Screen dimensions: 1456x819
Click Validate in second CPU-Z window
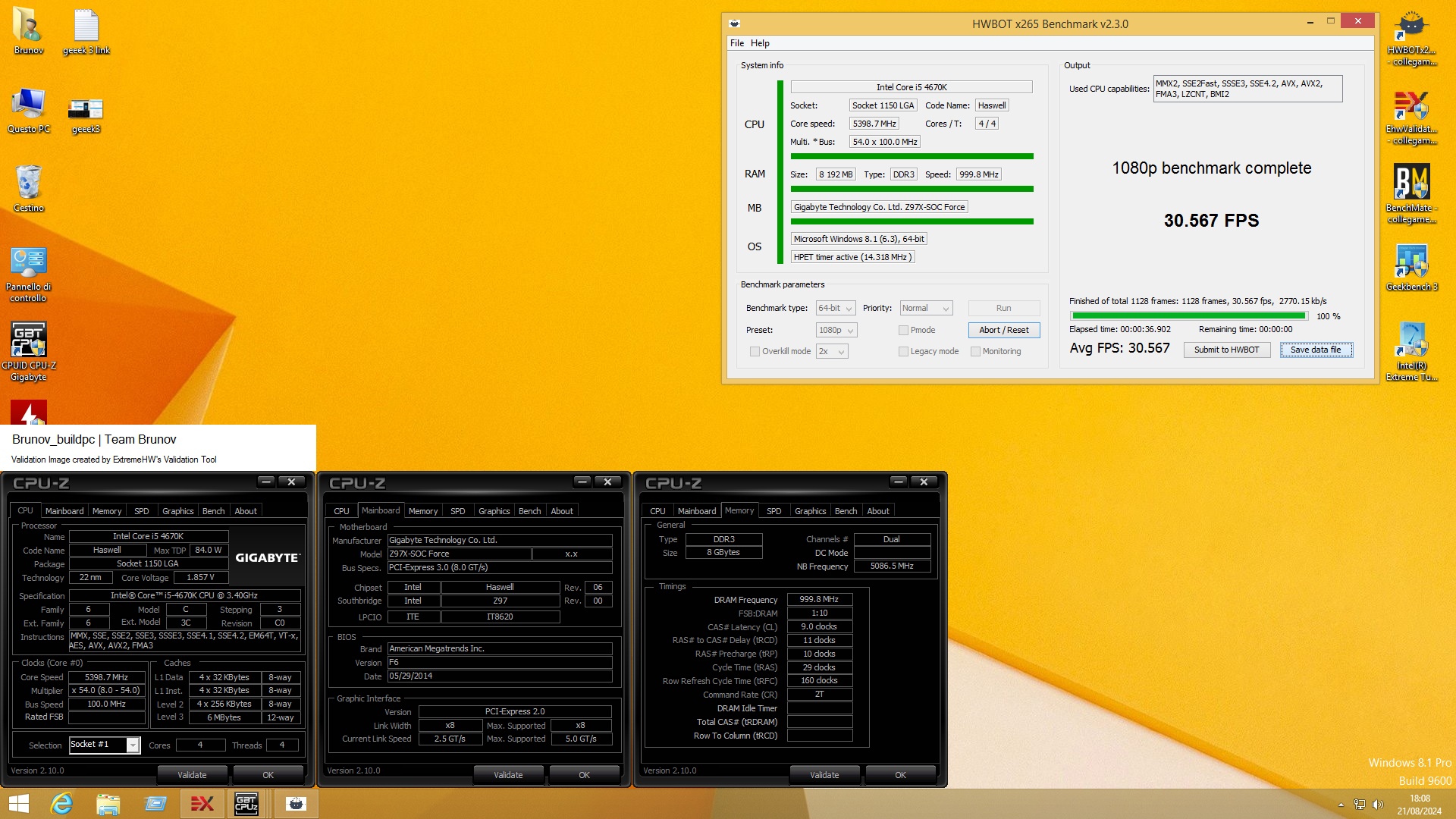(x=508, y=775)
